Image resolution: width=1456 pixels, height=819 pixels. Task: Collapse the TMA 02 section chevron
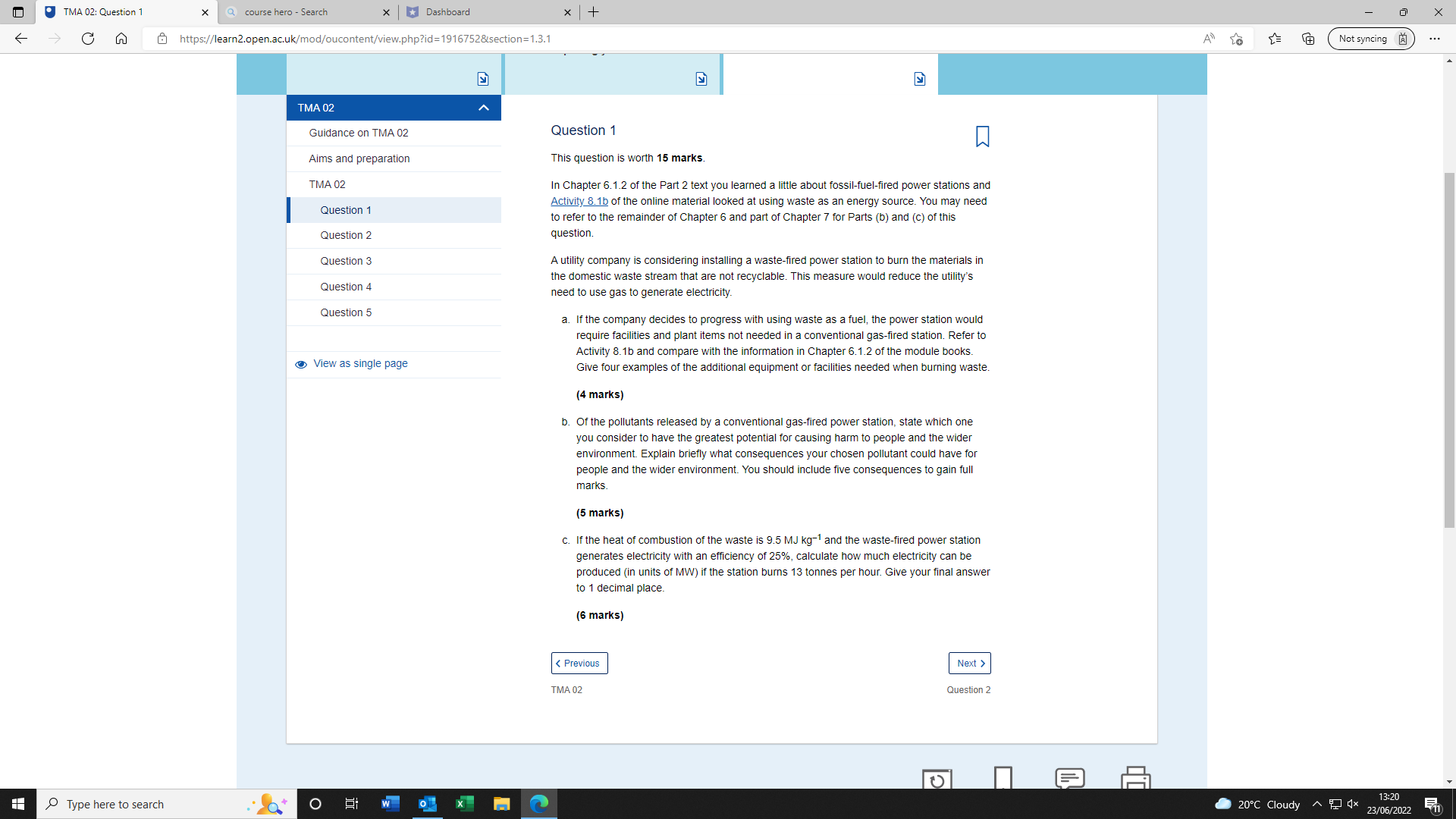click(483, 108)
